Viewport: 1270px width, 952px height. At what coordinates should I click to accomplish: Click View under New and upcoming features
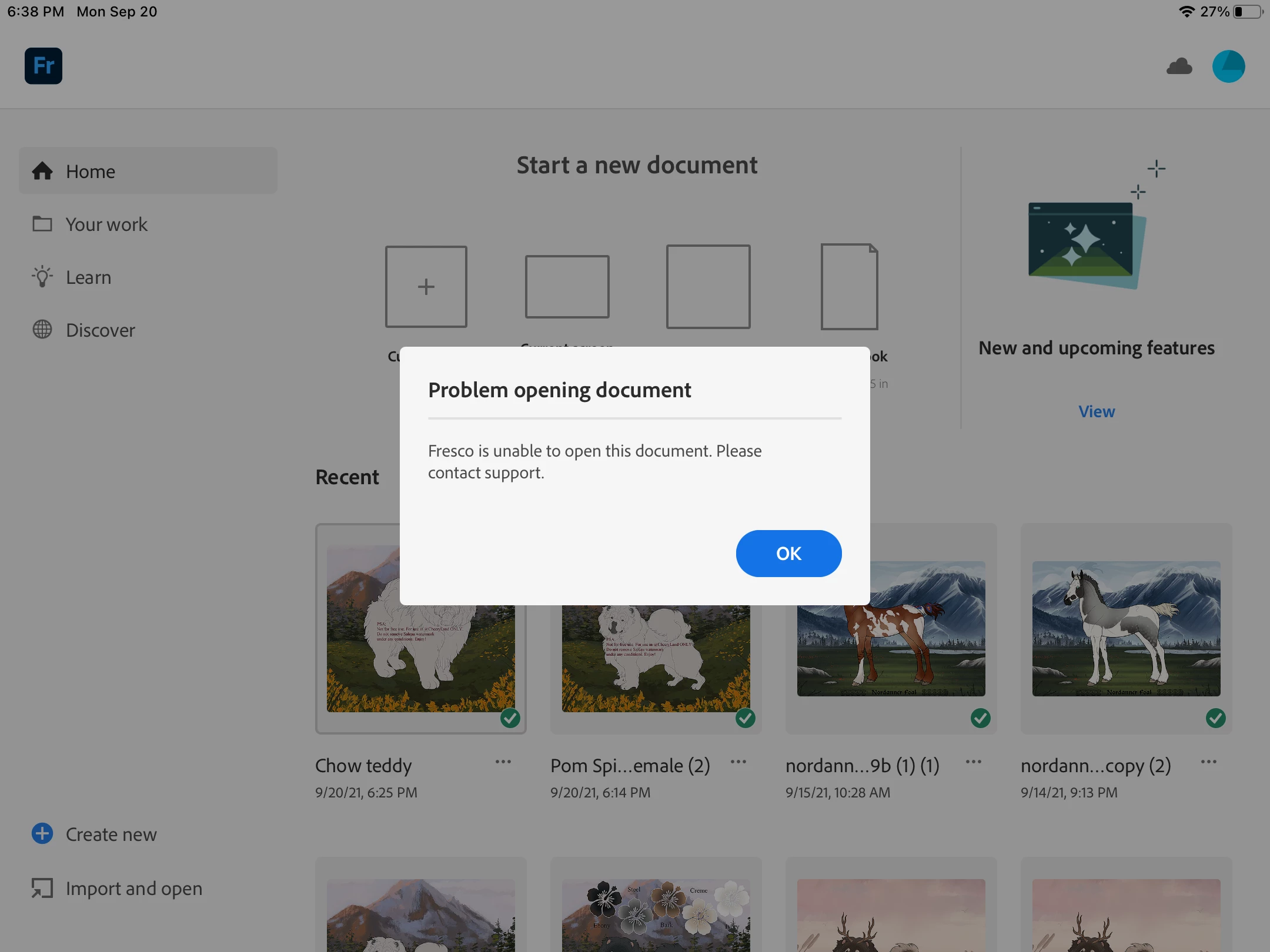pos(1096,411)
